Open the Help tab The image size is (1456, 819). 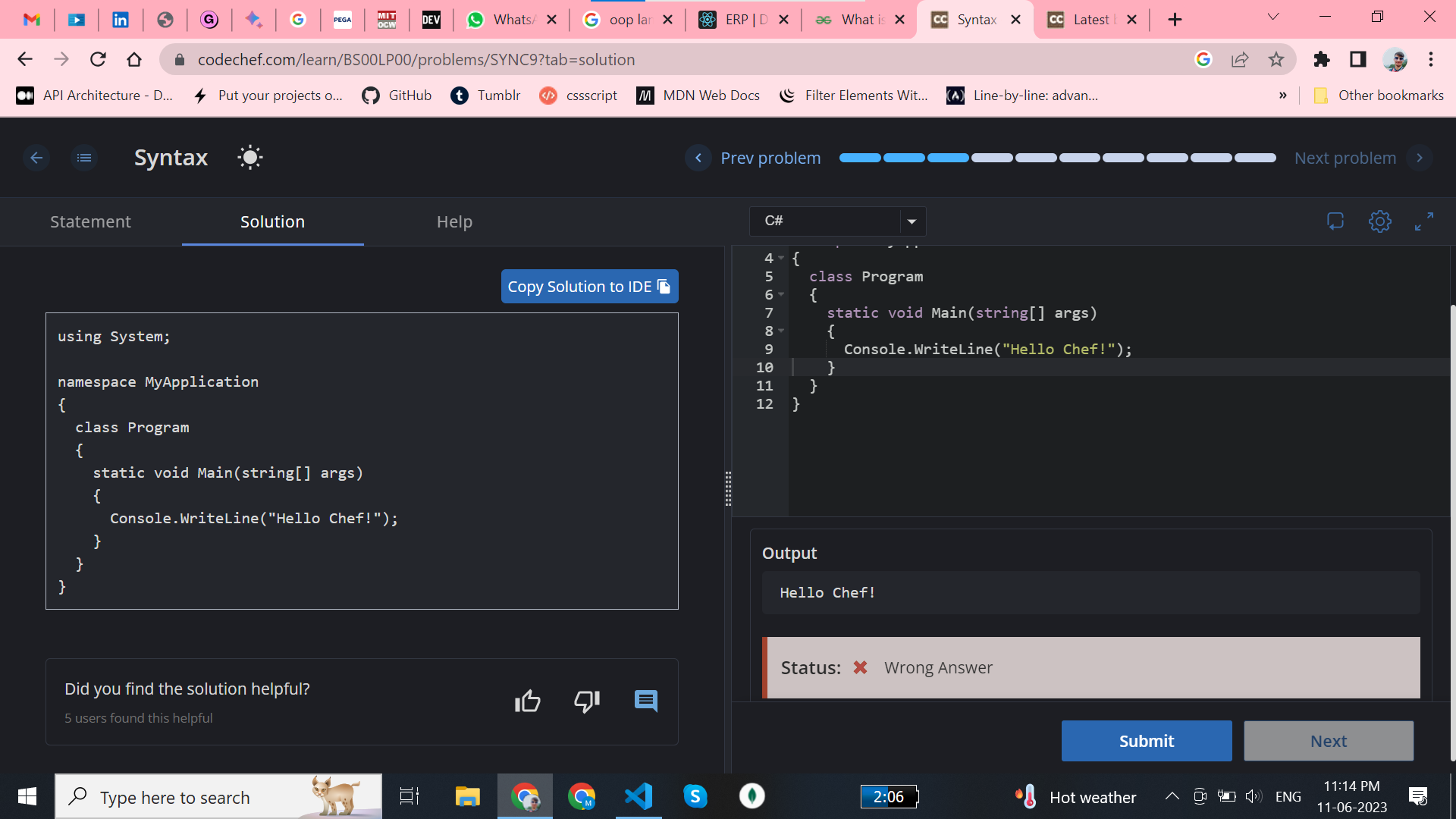pyautogui.click(x=454, y=221)
